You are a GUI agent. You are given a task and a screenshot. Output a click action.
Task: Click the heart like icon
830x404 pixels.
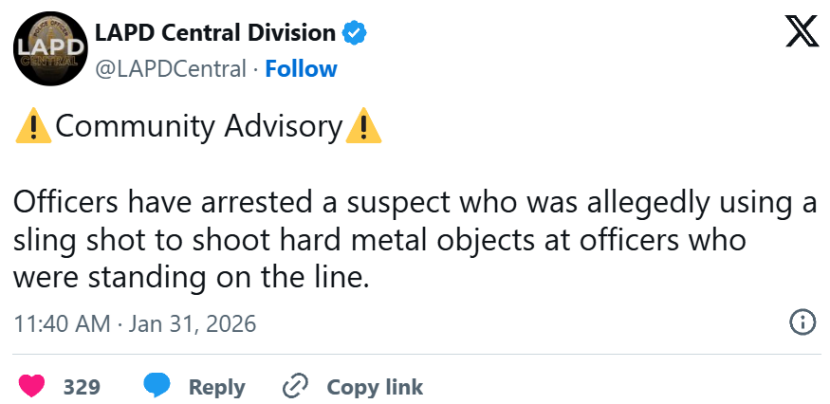[x=32, y=387]
